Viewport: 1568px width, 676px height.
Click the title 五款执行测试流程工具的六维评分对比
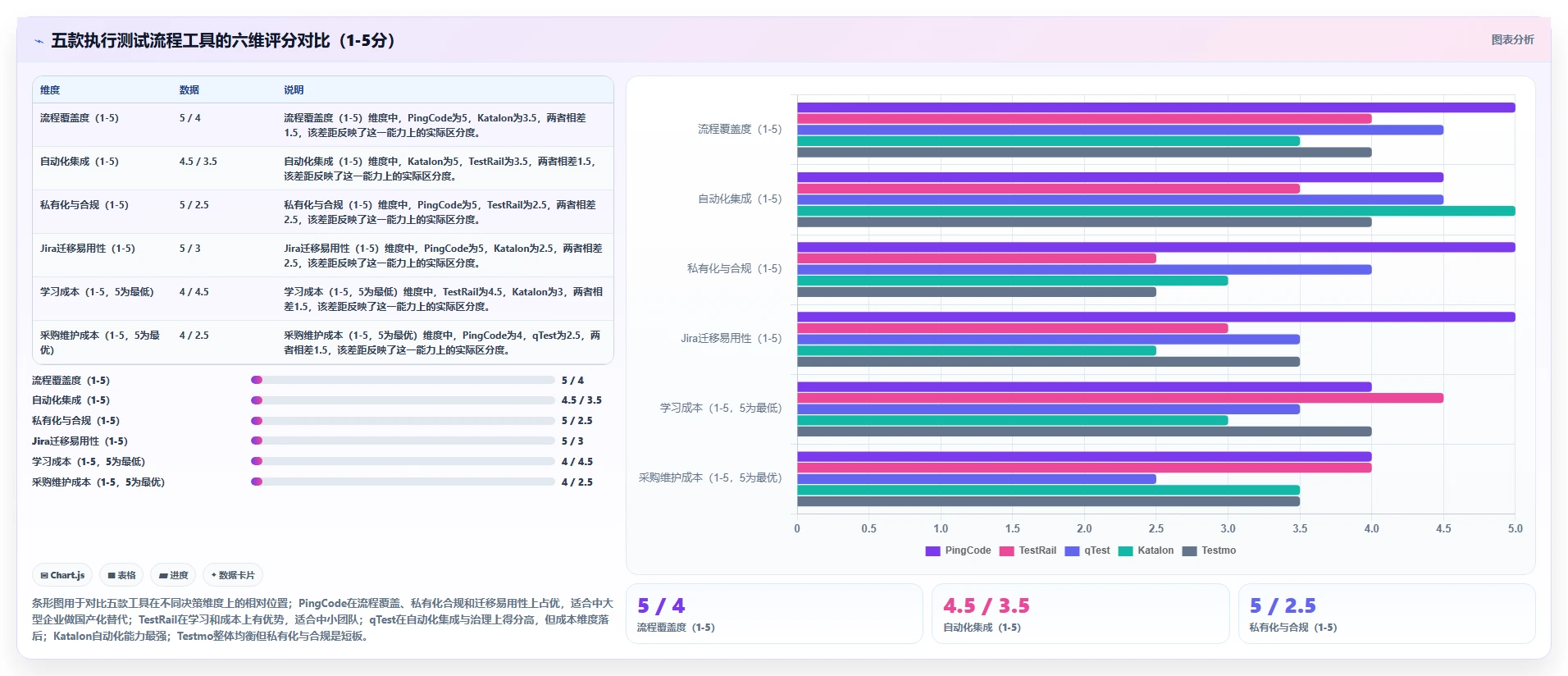(223, 41)
